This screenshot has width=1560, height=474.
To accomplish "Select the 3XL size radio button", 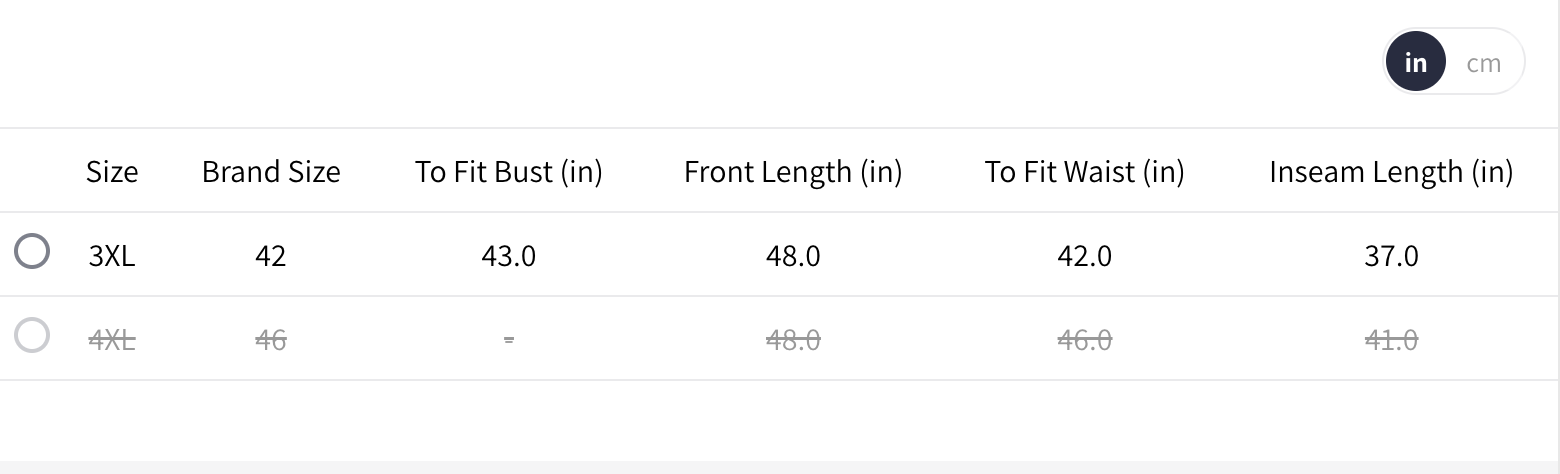I will pos(32,252).
